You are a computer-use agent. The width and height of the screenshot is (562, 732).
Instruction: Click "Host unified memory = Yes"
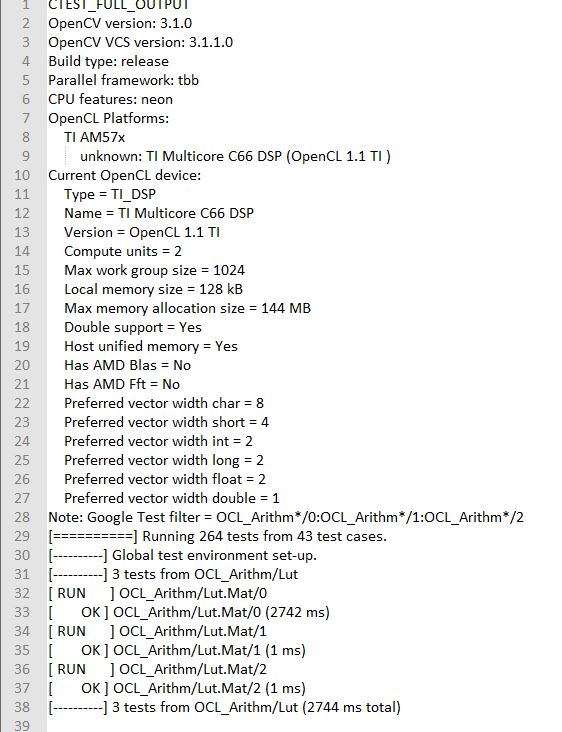click(x=151, y=346)
